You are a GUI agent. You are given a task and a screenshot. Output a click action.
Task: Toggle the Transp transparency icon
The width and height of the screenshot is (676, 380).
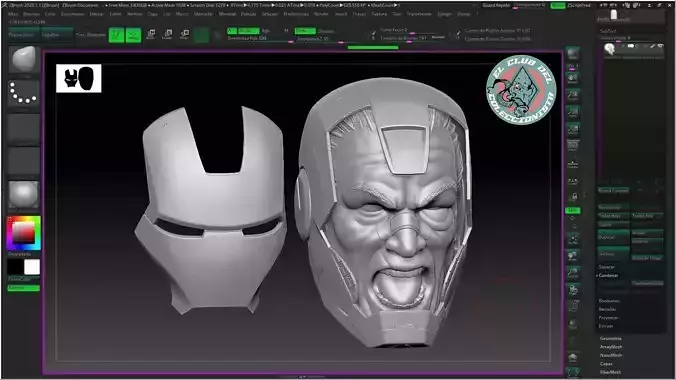tap(573, 324)
